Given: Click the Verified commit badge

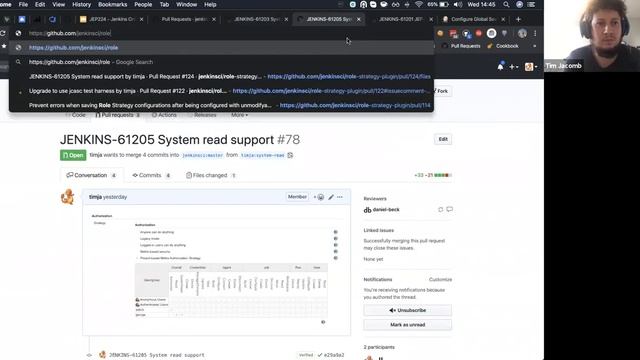Looking at the screenshot, I should 306,355.
